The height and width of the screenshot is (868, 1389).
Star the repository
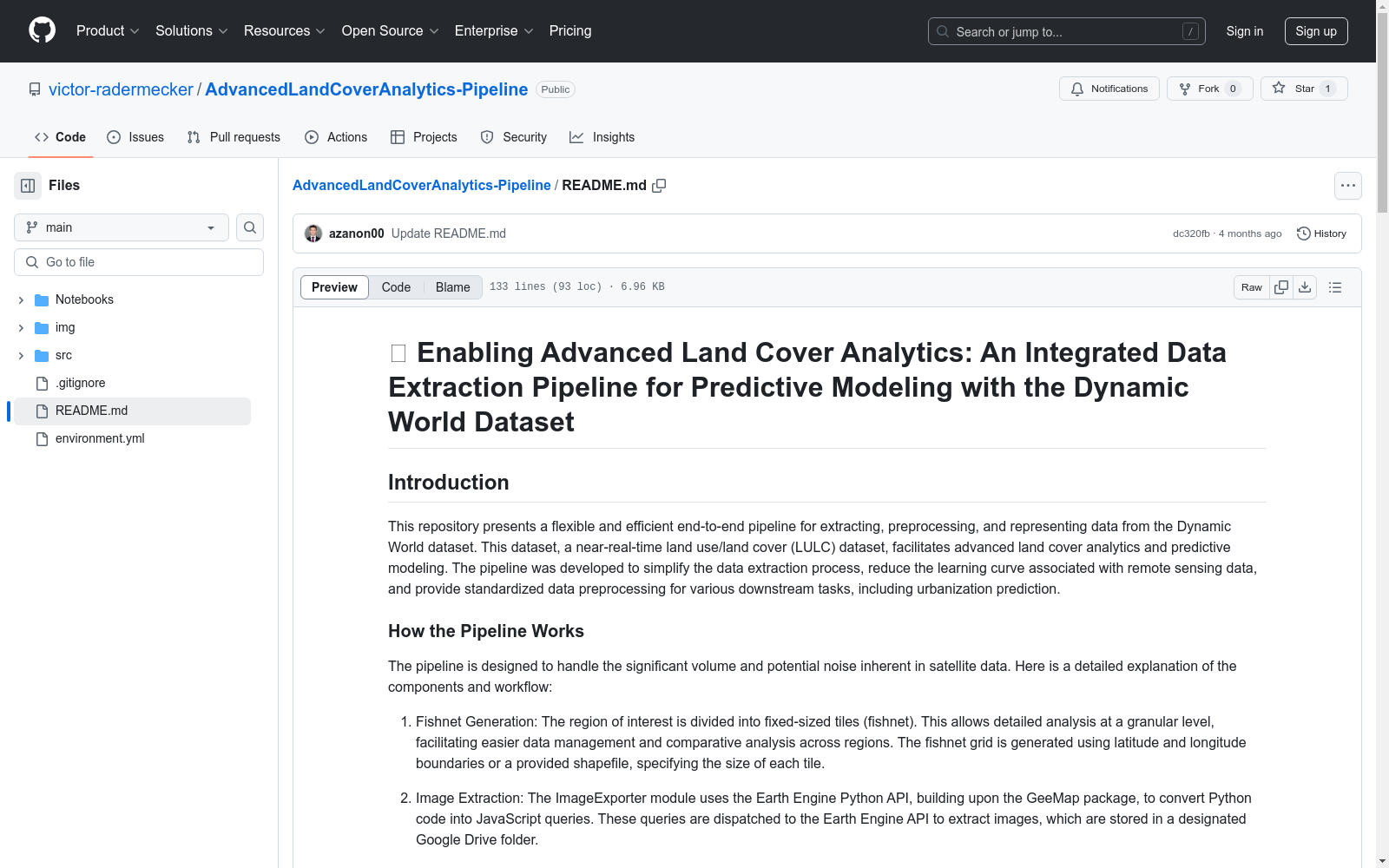(x=1302, y=88)
